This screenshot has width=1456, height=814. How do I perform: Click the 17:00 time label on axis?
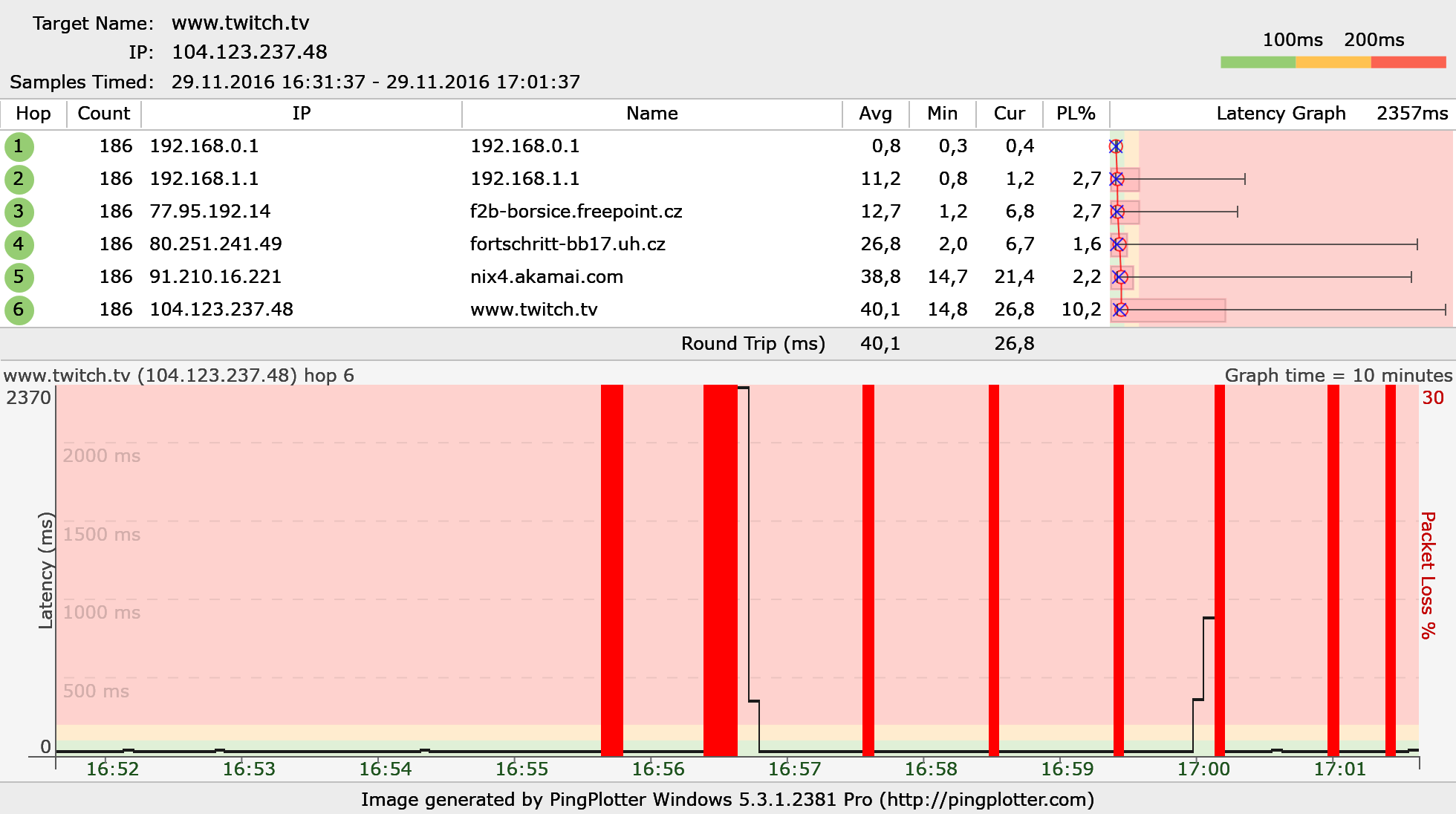coord(1203,769)
